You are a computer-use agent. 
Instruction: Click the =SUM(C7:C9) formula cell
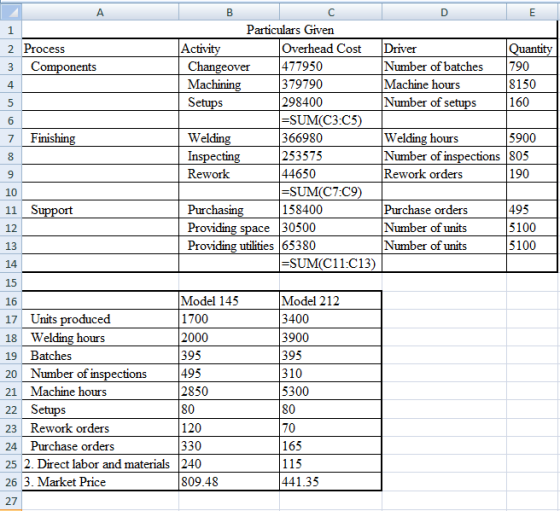[331, 192]
